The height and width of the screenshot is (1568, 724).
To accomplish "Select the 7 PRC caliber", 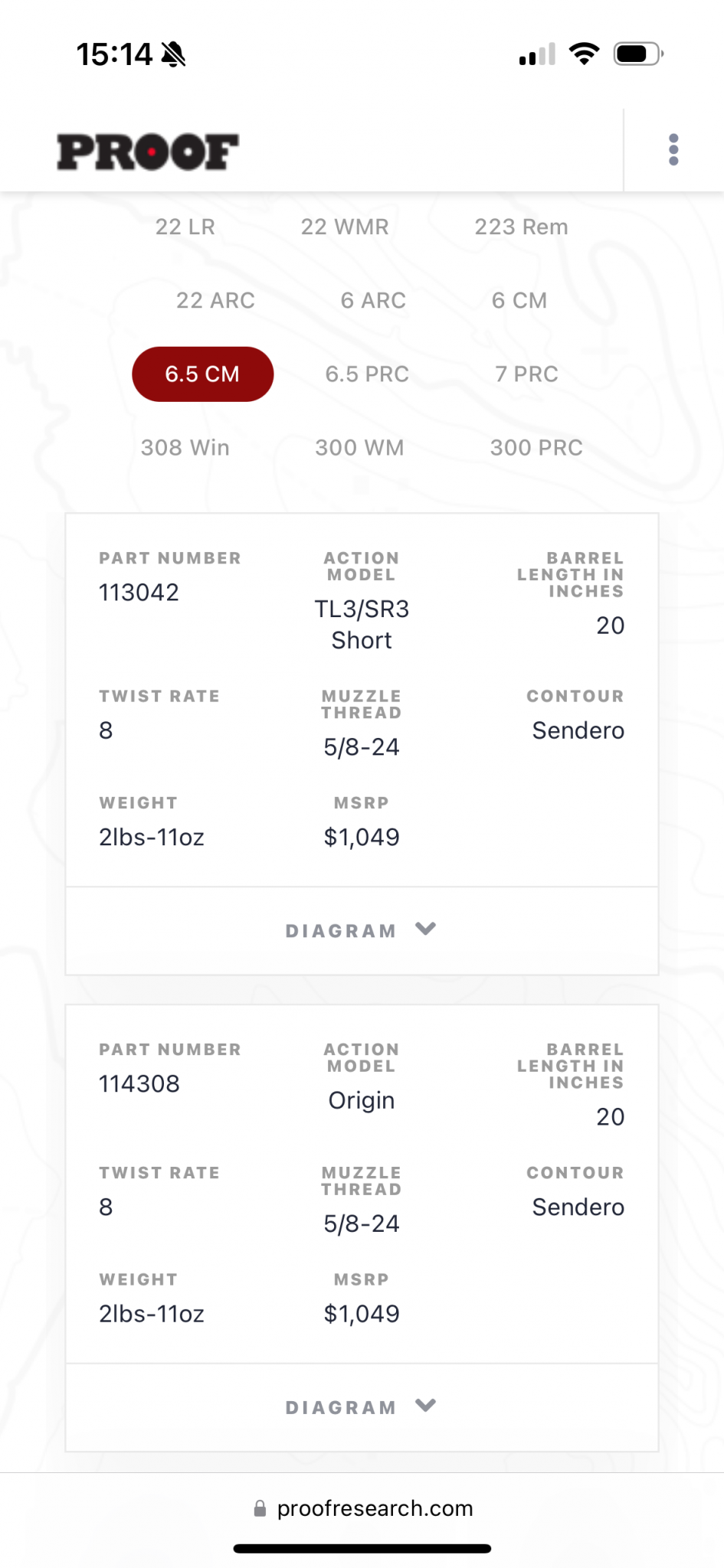I will 526,374.
